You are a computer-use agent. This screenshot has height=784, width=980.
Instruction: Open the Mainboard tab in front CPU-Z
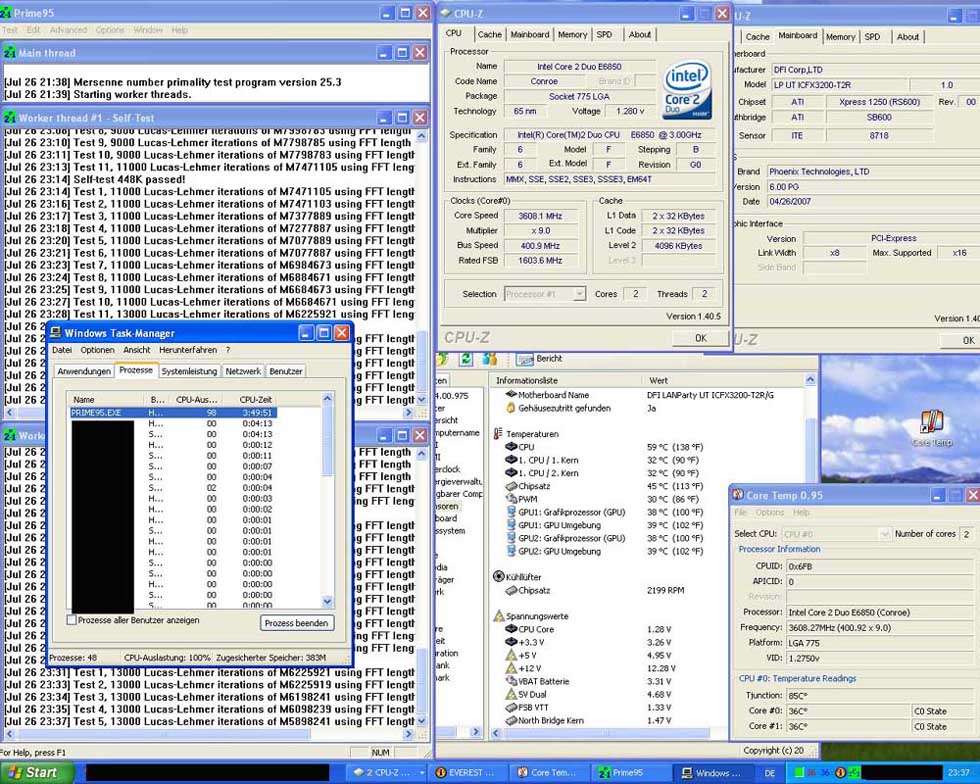[x=530, y=35]
